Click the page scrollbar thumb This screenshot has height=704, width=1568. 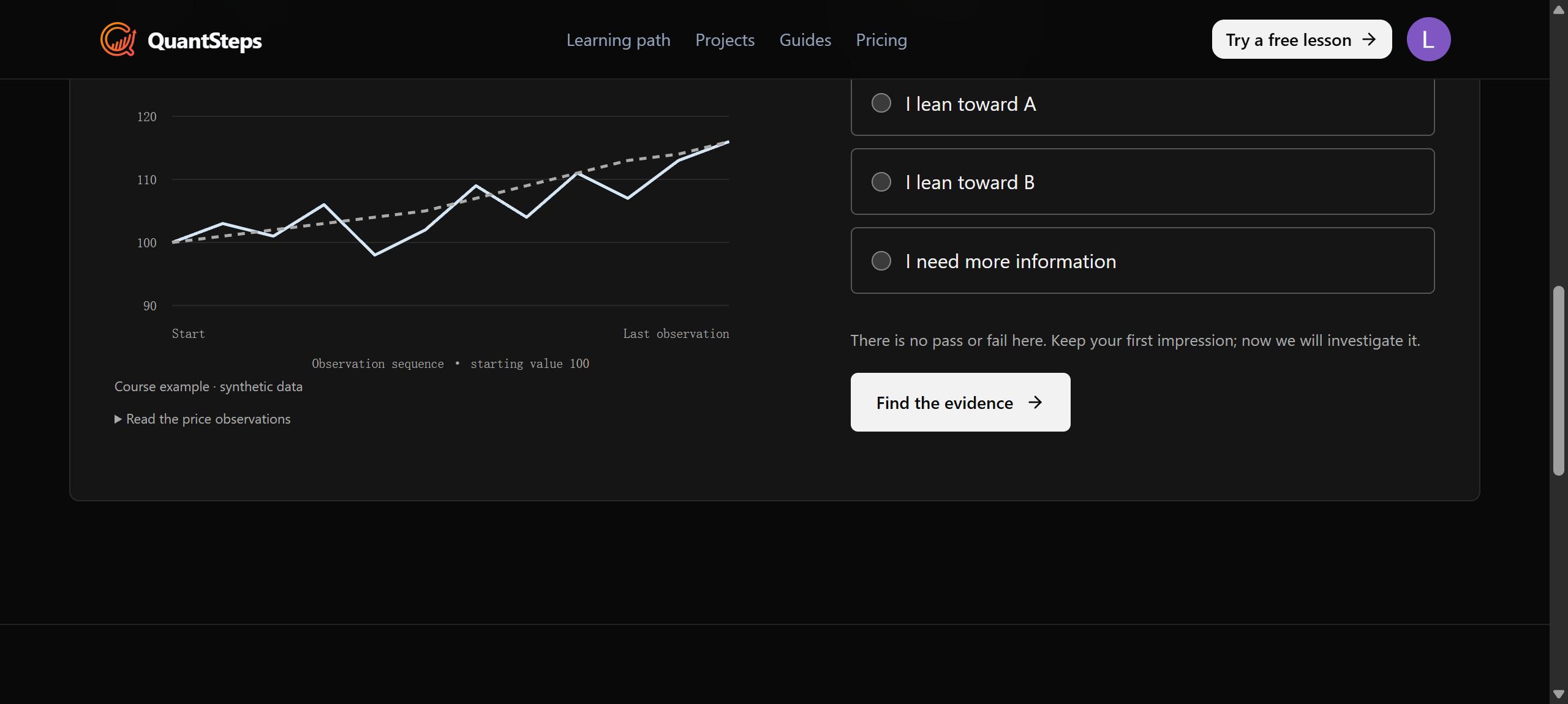1559,380
